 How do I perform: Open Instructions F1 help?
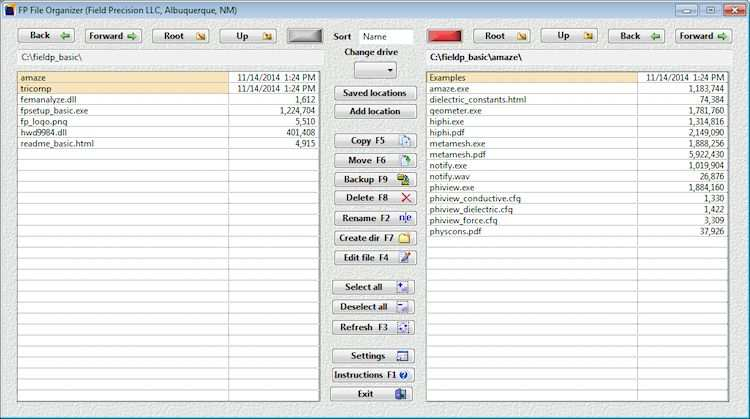(x=374, y=375)
